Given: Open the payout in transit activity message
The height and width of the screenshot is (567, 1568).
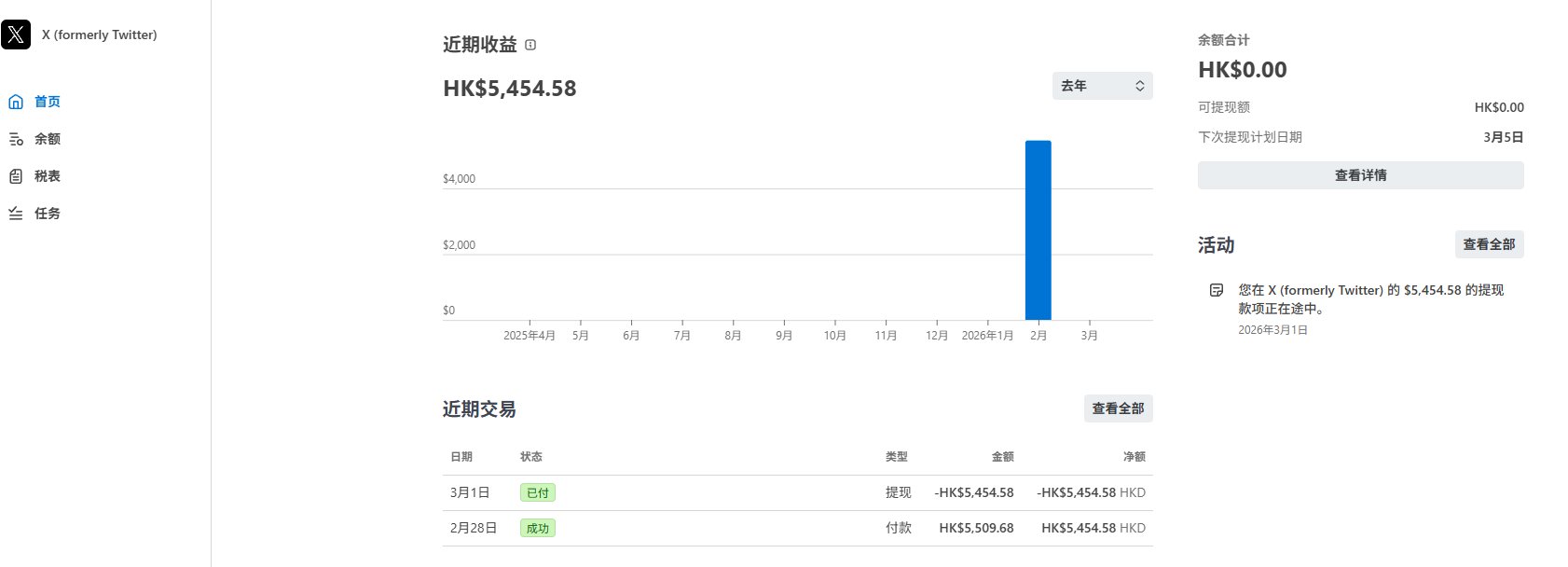Looking at the screenshot, I should pyautogui.click(x=1370, y=298).
